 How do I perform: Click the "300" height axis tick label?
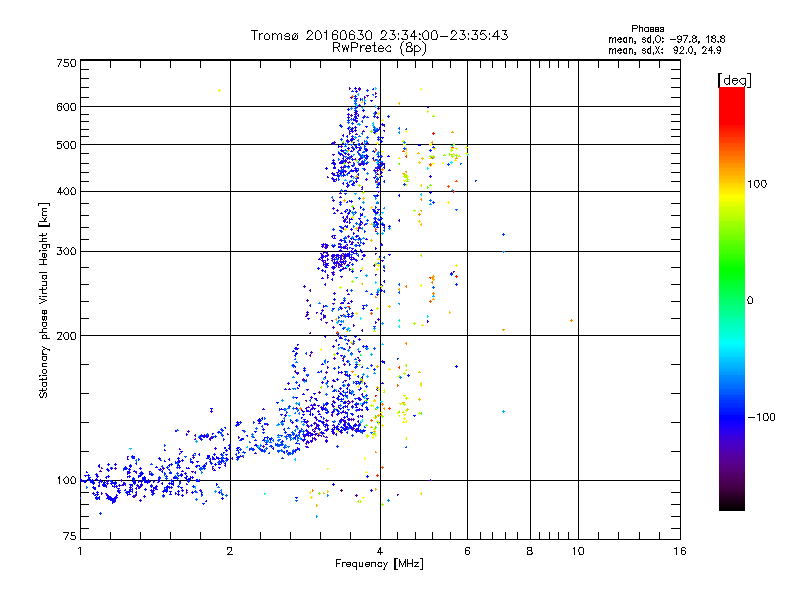[66, 251]
